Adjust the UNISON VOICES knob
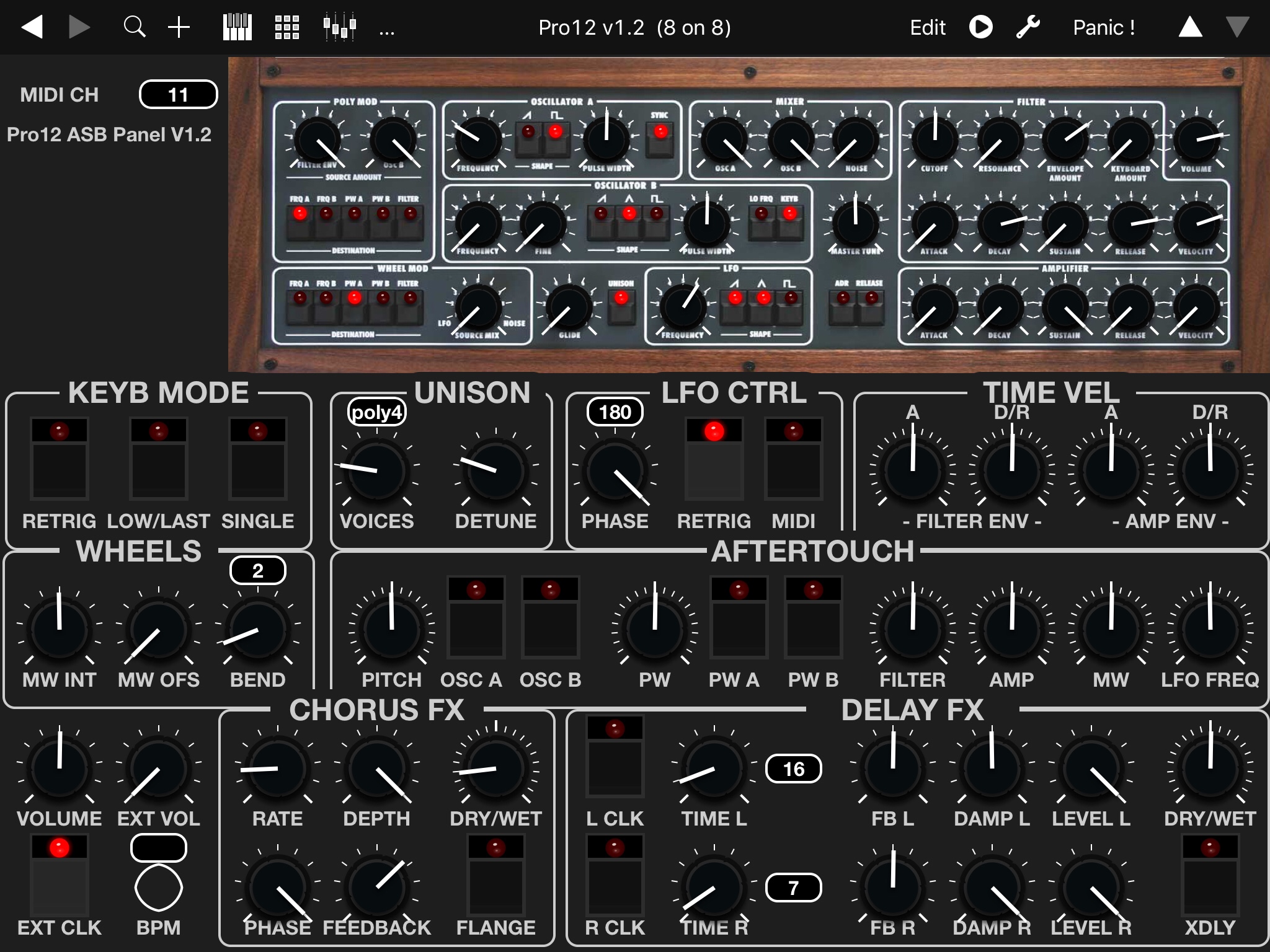 tap(377, 470)
